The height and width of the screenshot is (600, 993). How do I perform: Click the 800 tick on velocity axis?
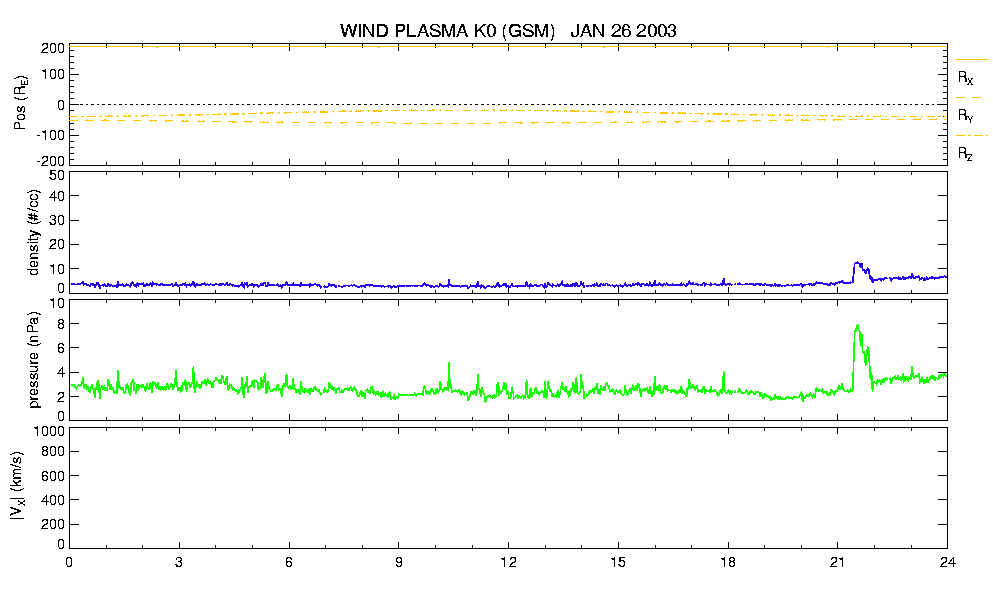coord(54,452)
